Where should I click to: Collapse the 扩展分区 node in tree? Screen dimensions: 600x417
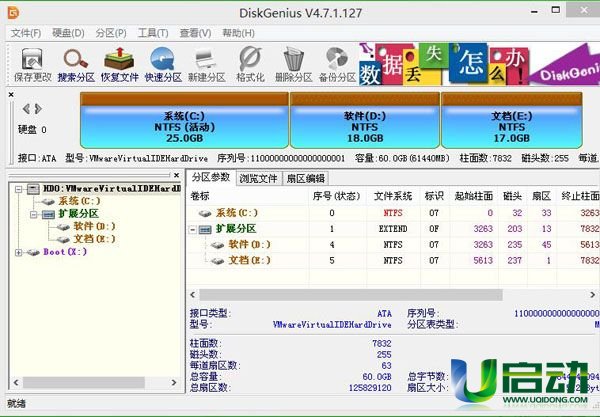[x=34, y=214]
